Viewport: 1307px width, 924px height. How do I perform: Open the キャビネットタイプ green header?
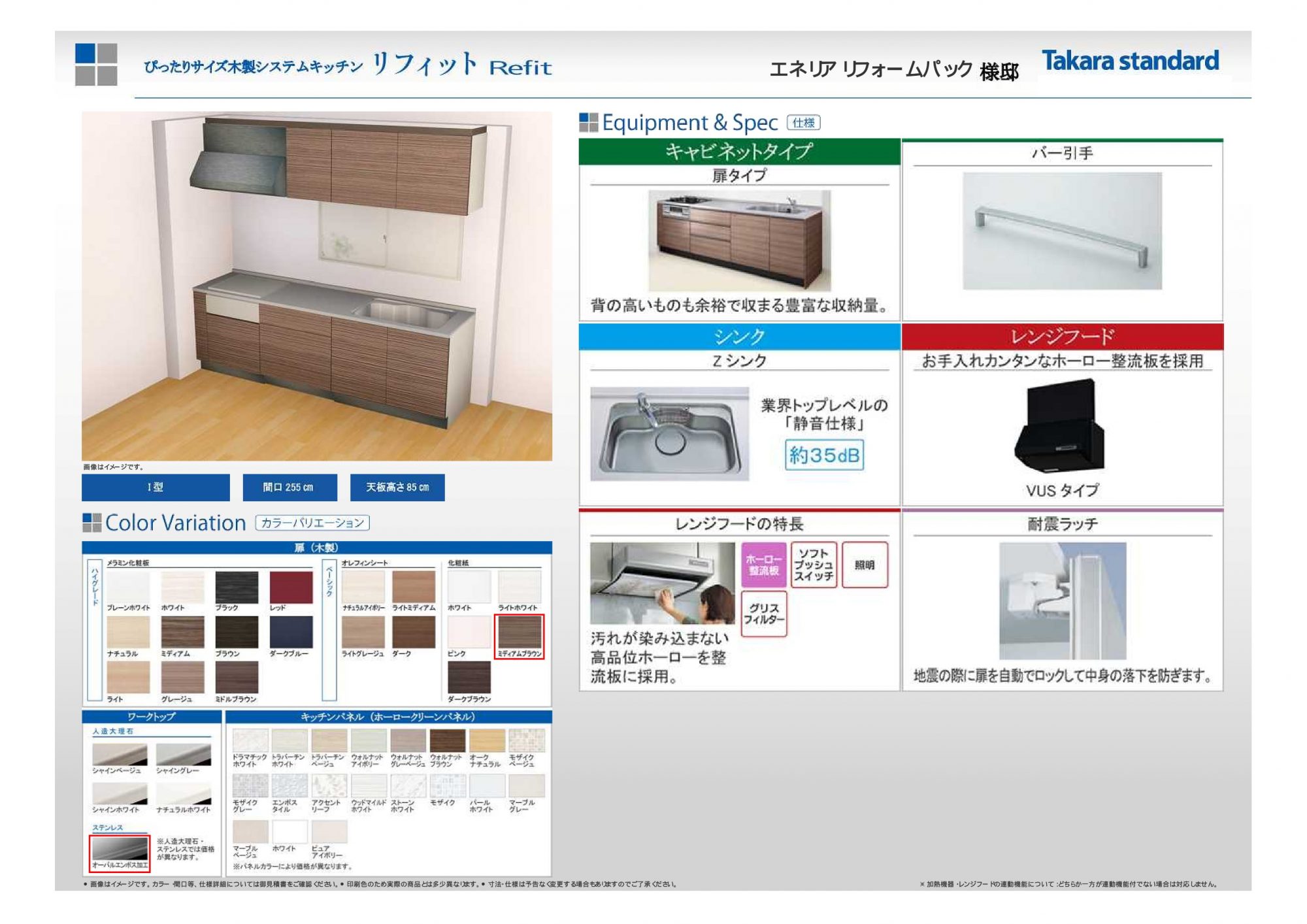point(739,152)
